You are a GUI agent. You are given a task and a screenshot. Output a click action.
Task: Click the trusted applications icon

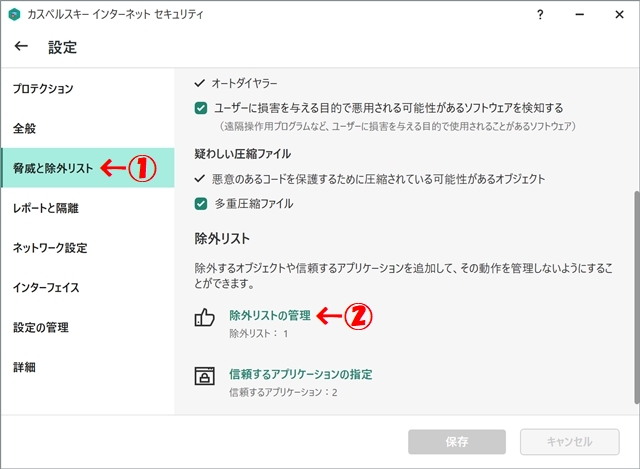(x=205, y=377)
